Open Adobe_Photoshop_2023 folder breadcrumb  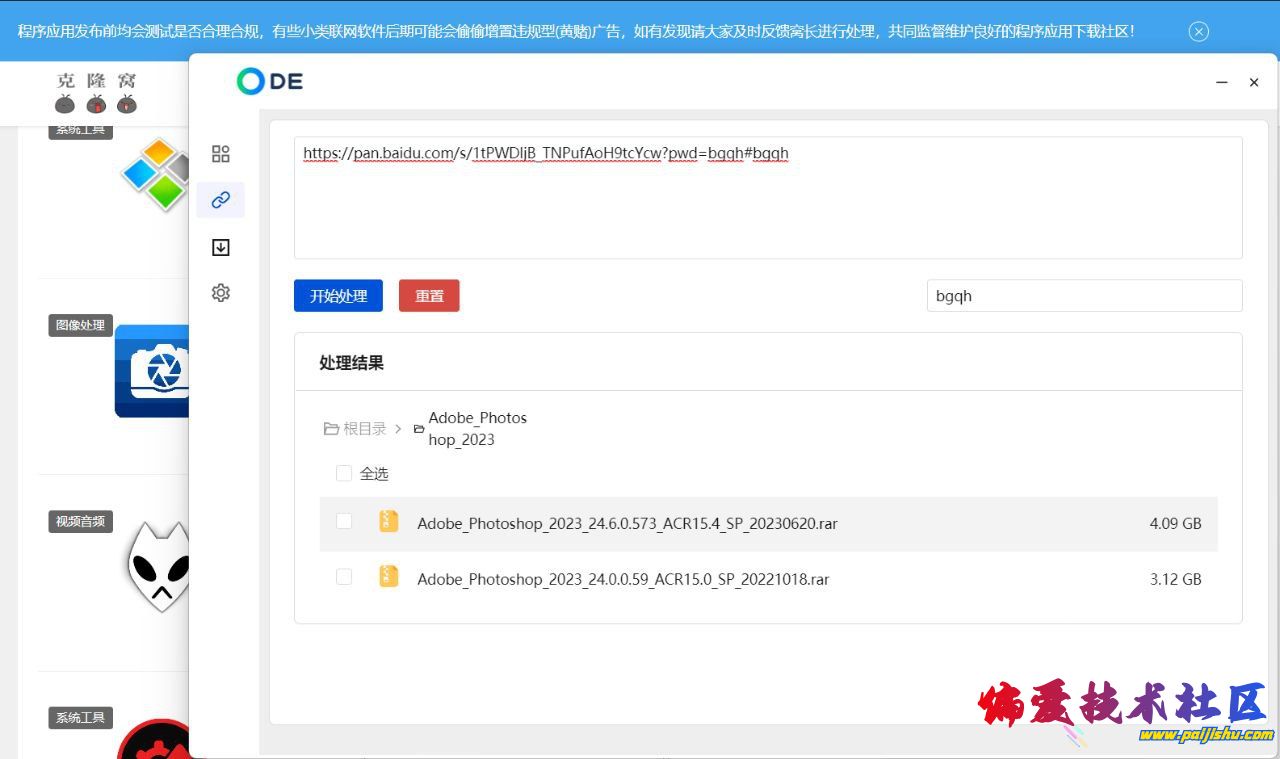(477, 428)
